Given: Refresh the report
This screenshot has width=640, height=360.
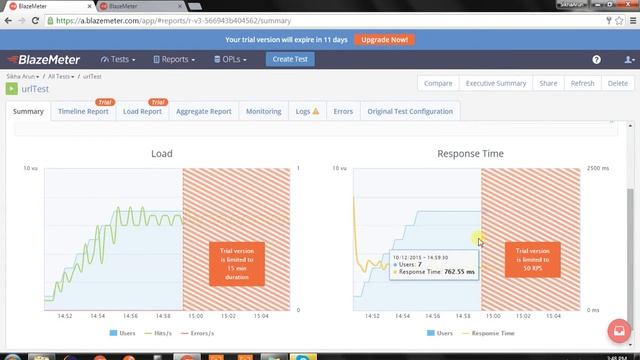Looking at the screenshot, I should coord(582,83).
